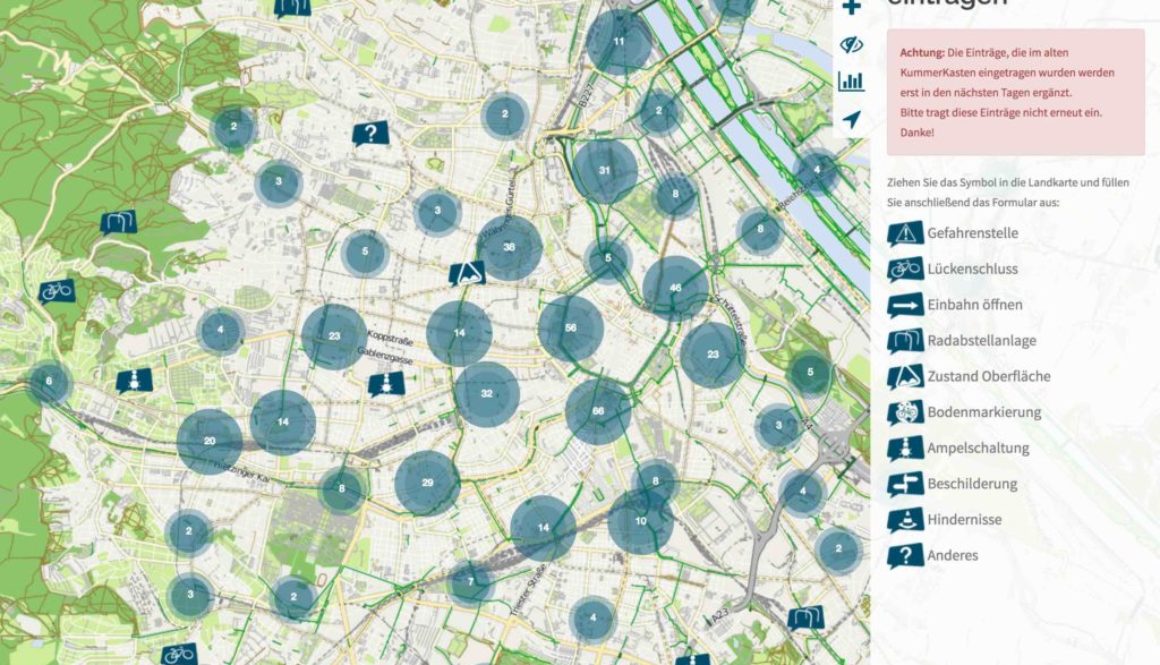
Task: Expand the cluster marker showing 56
Action: [x=570, y=328]
